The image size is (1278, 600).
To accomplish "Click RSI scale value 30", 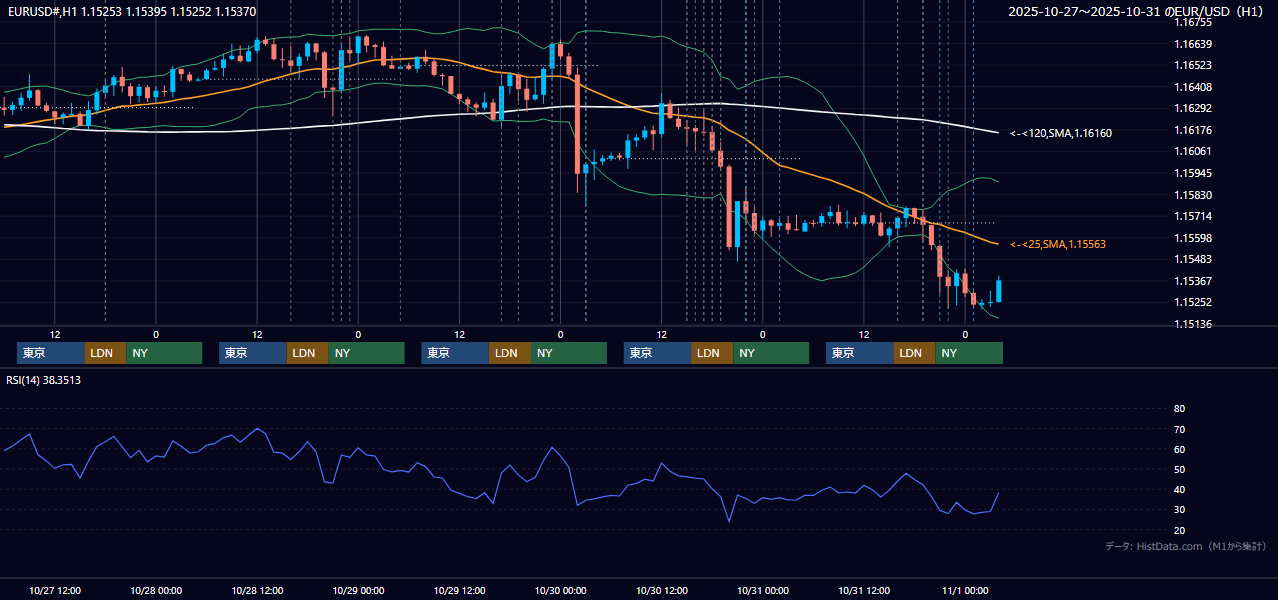I will point(1179,510).
